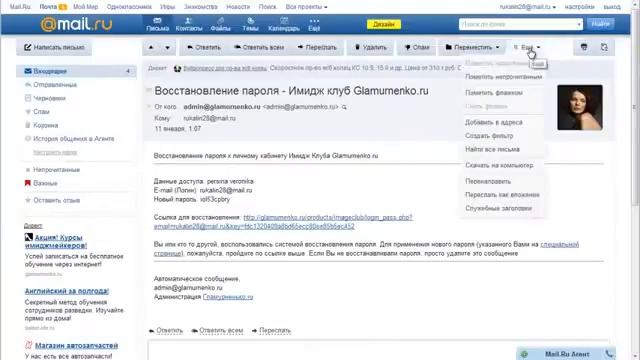Viewport: 640px width, 360px height.
Task: Select Переслать как вложение from menu
Action: (x=502, y=195)
